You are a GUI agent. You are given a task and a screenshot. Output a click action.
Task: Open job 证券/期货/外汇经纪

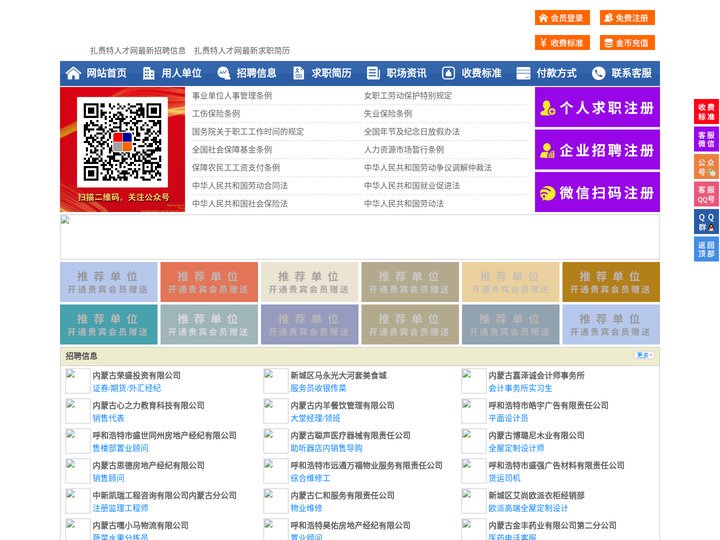(127, 388)
